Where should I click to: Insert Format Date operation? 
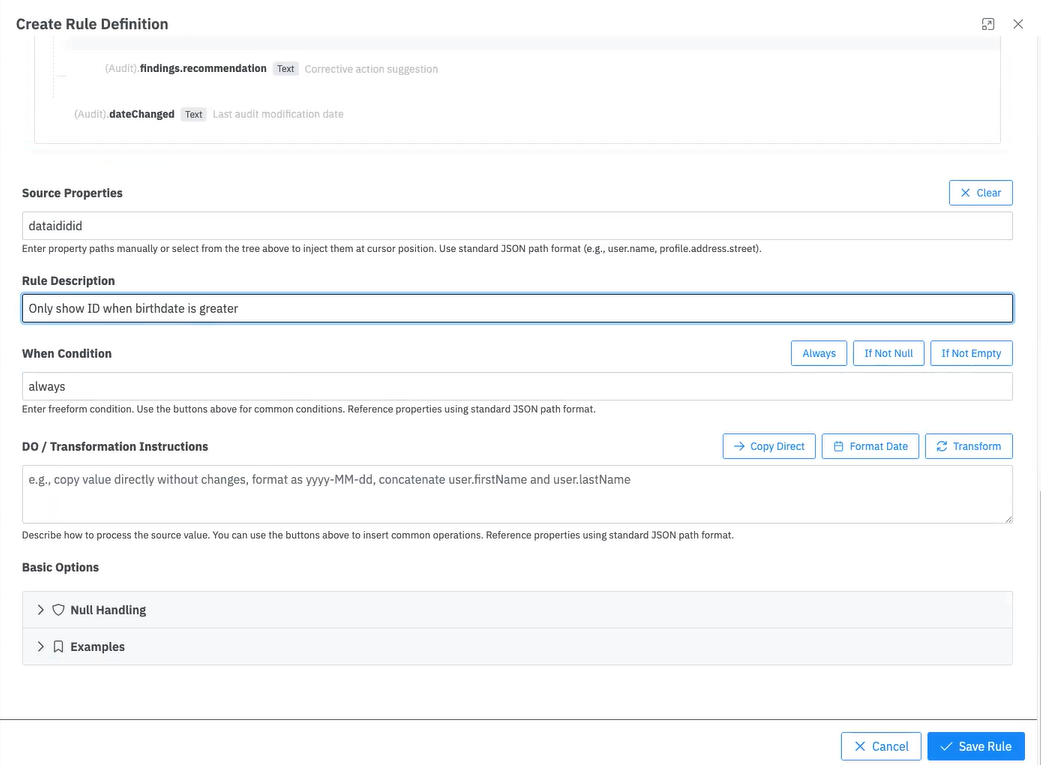[870, 446]
